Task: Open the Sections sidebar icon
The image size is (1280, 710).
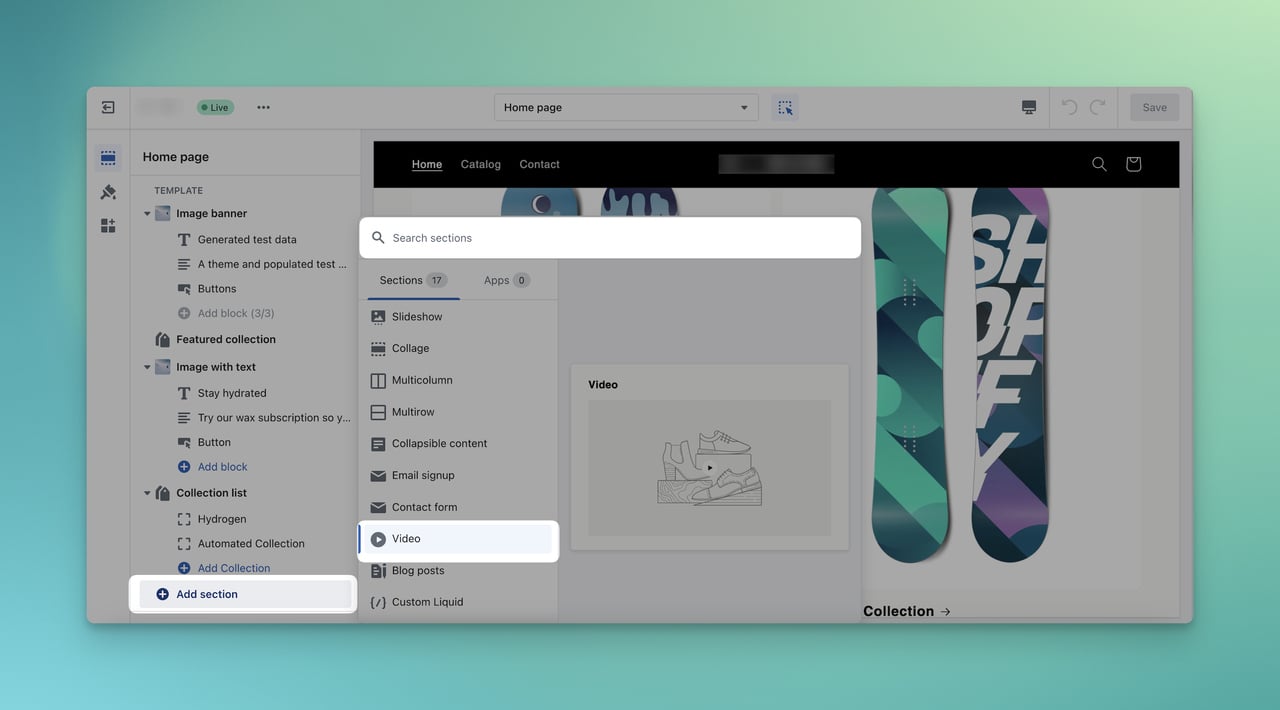Action: click(108, 158)
